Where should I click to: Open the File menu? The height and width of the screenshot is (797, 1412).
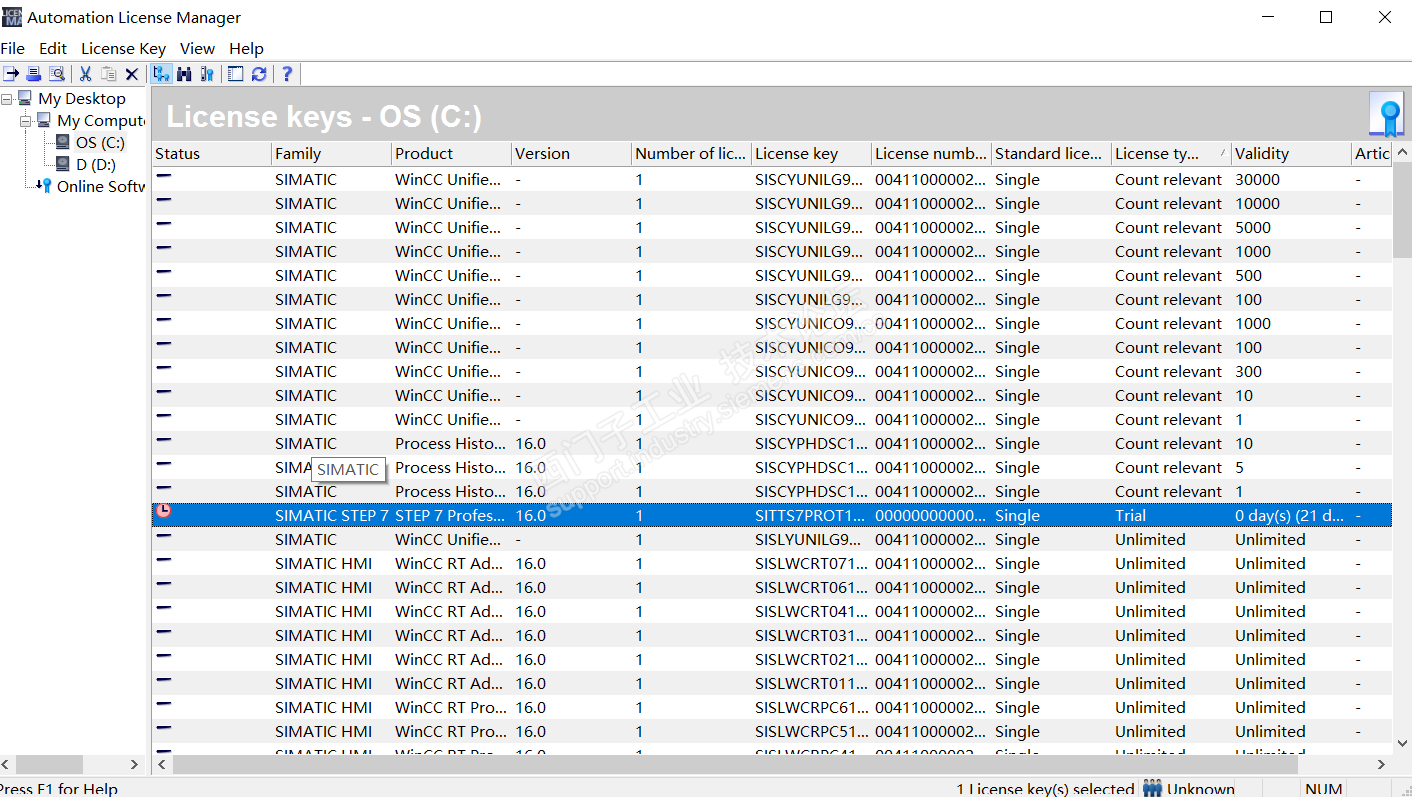(x=13, y=48)
